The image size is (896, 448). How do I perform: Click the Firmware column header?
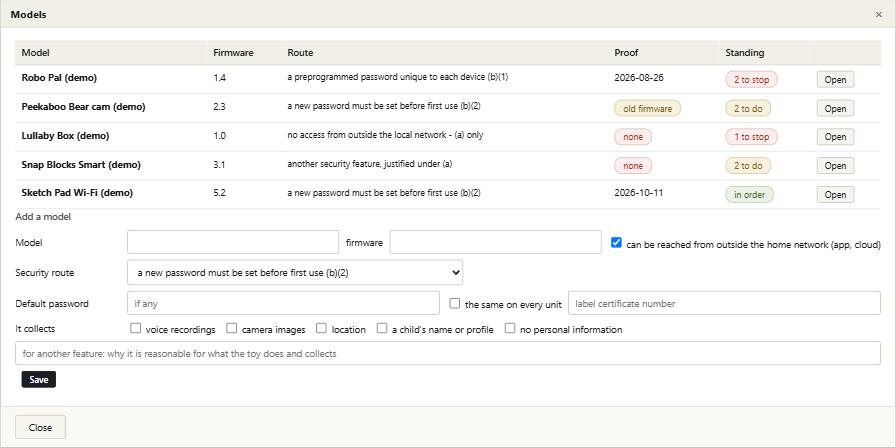click(233, 53)
